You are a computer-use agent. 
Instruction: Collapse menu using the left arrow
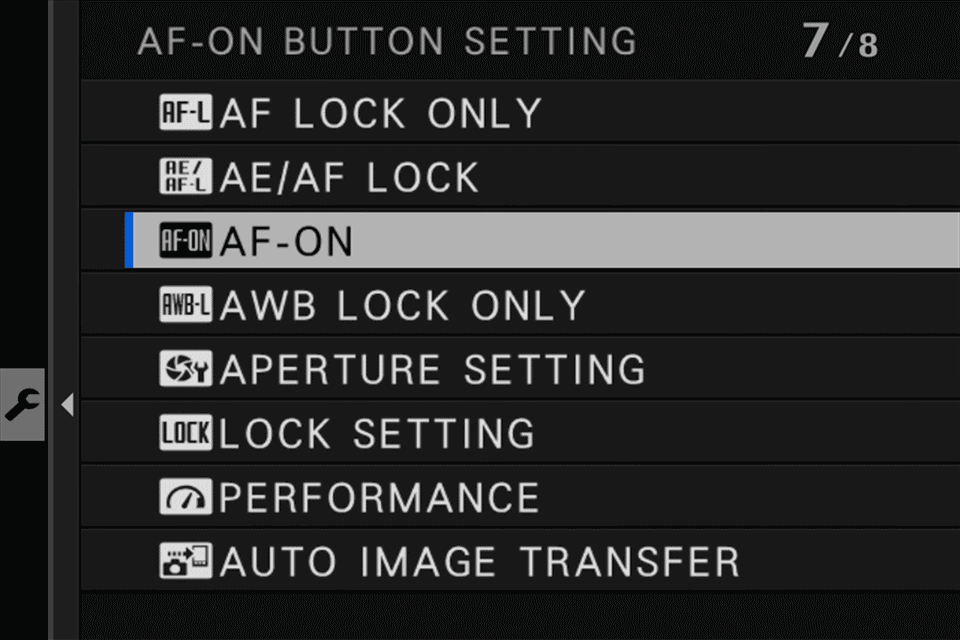pos(67,405)
